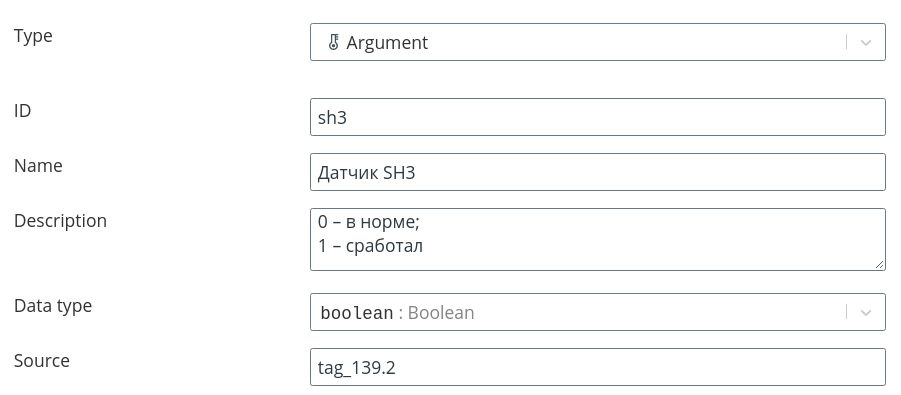The image size is (901, 395).
Task: Click the thermometer icon beside Argument
Action: (x=333, y=42)
